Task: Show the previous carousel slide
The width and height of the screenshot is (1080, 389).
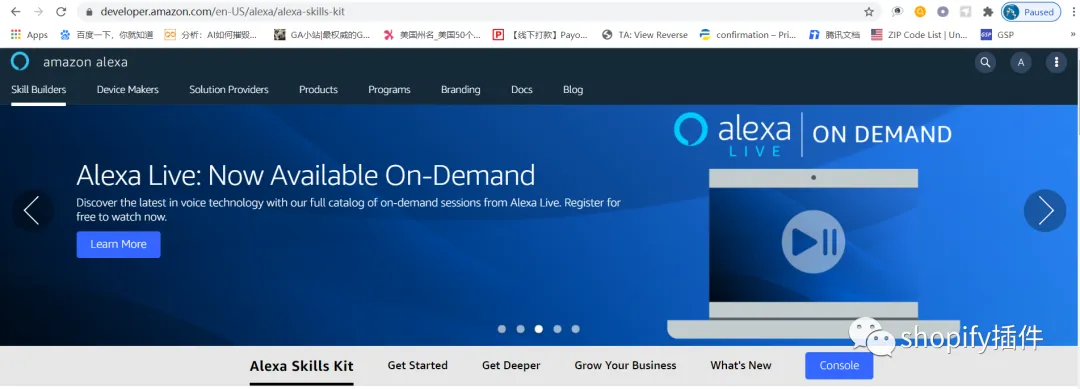Action: coord(32,211)
